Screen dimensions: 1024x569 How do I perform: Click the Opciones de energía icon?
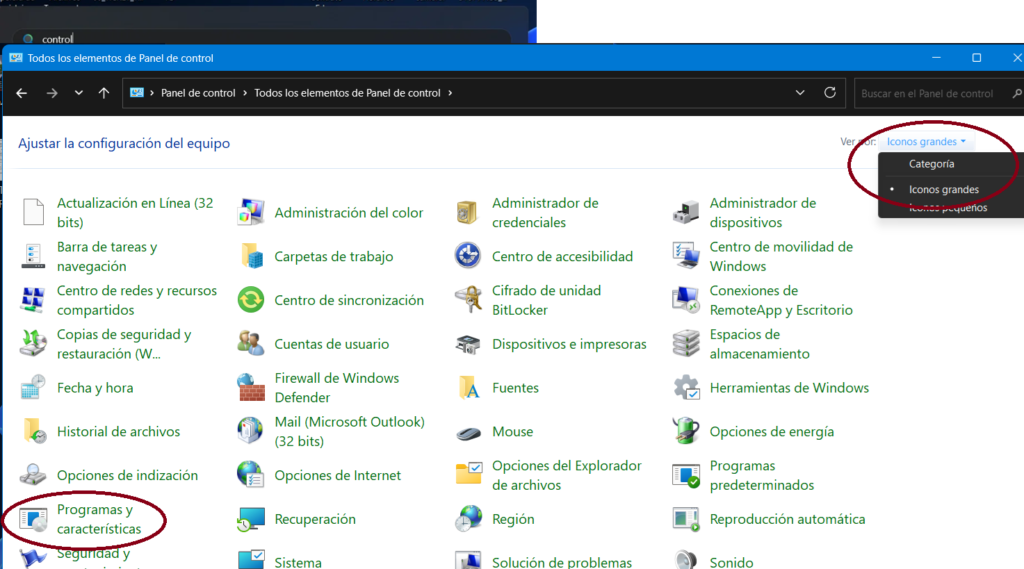685,432
